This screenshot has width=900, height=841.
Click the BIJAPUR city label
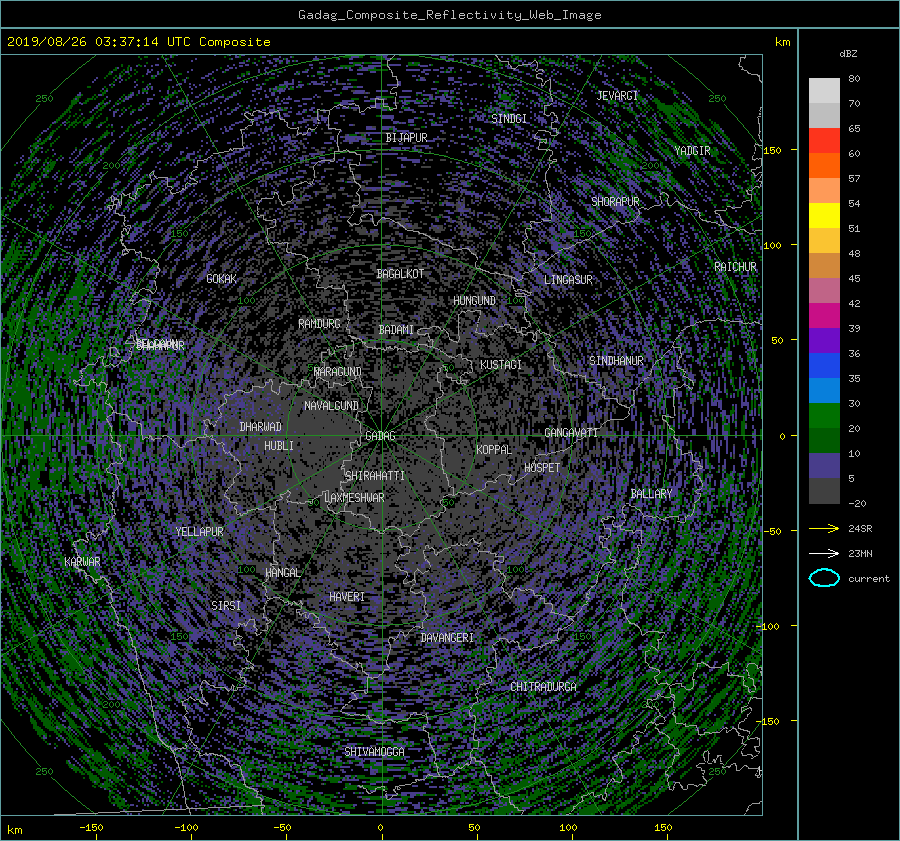click(406, 138)
